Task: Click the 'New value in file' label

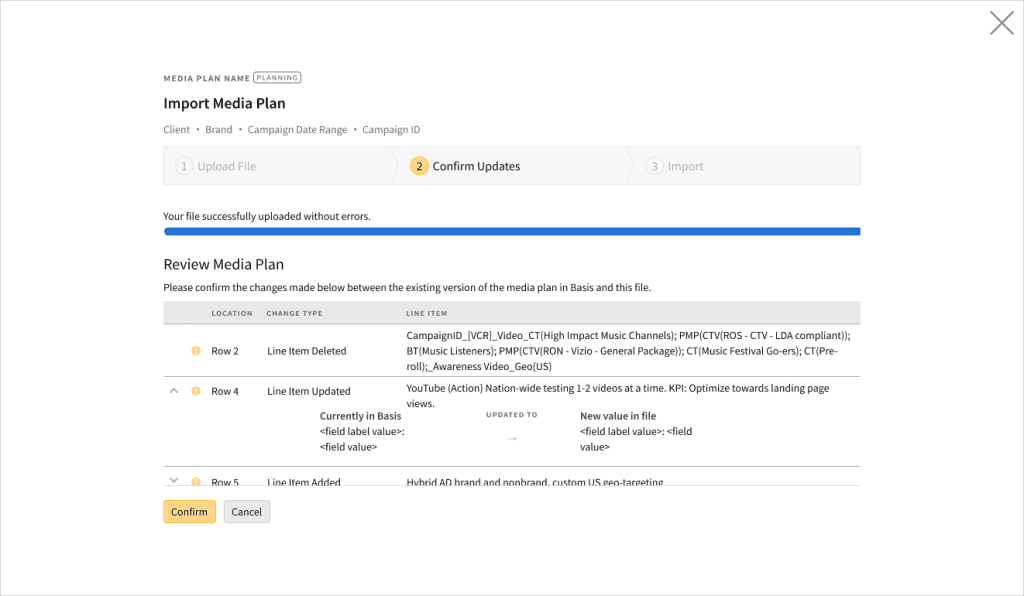Action: click(x=618, y=416)
